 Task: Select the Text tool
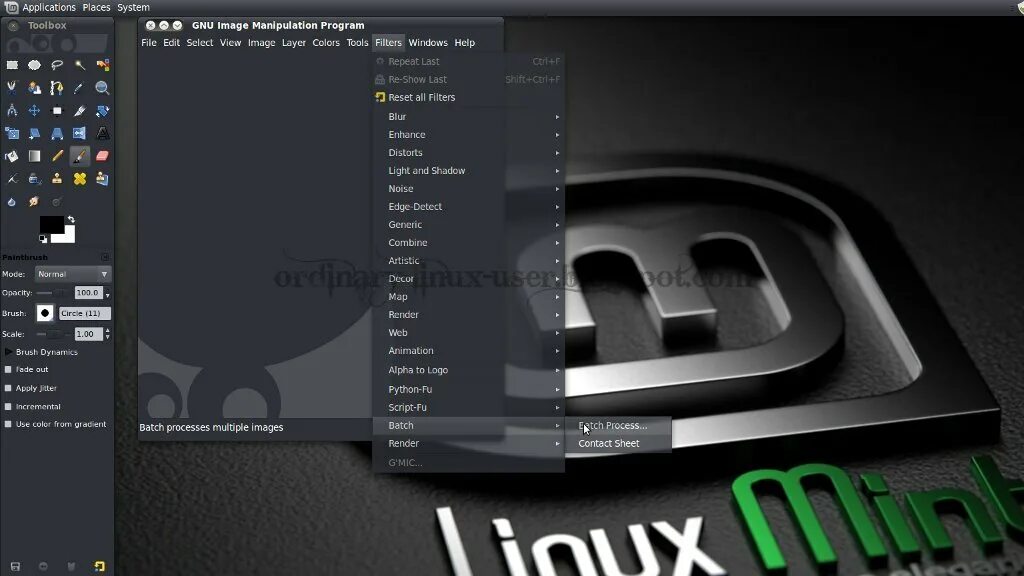(103, 133)
